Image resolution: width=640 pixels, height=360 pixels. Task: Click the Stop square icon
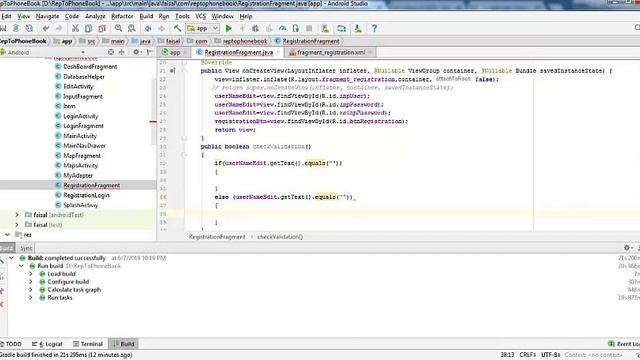click(x=309, y=29)
